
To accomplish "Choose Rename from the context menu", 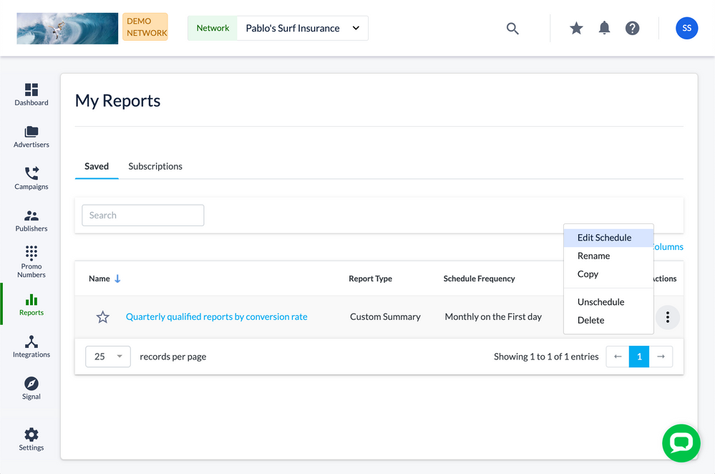I will [x=608, y=256].
